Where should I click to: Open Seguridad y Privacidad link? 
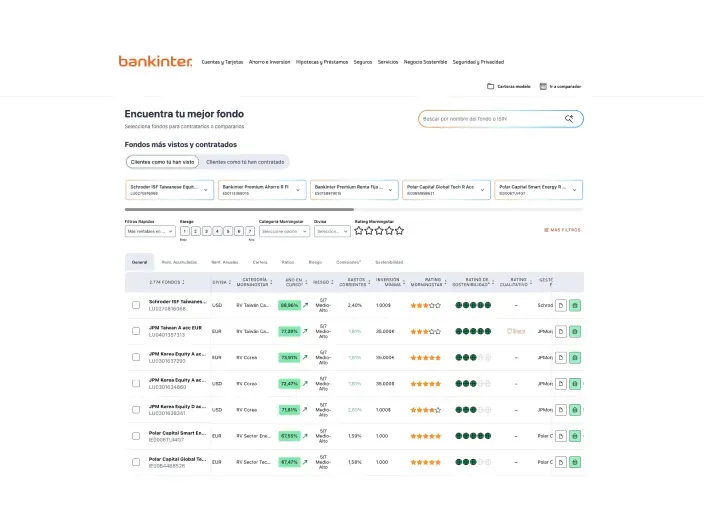(478, 62)
